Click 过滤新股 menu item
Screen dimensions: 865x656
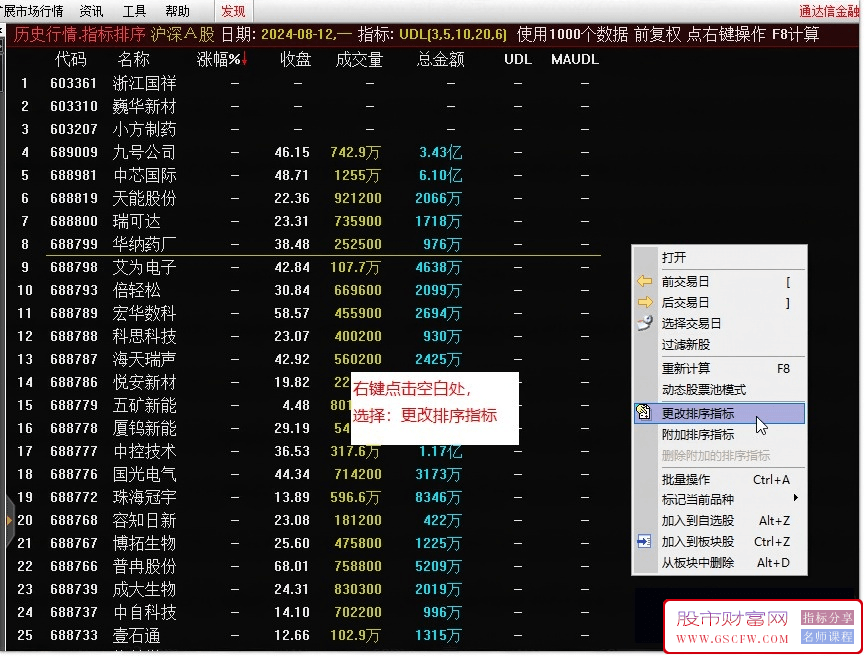coord(719,345)
